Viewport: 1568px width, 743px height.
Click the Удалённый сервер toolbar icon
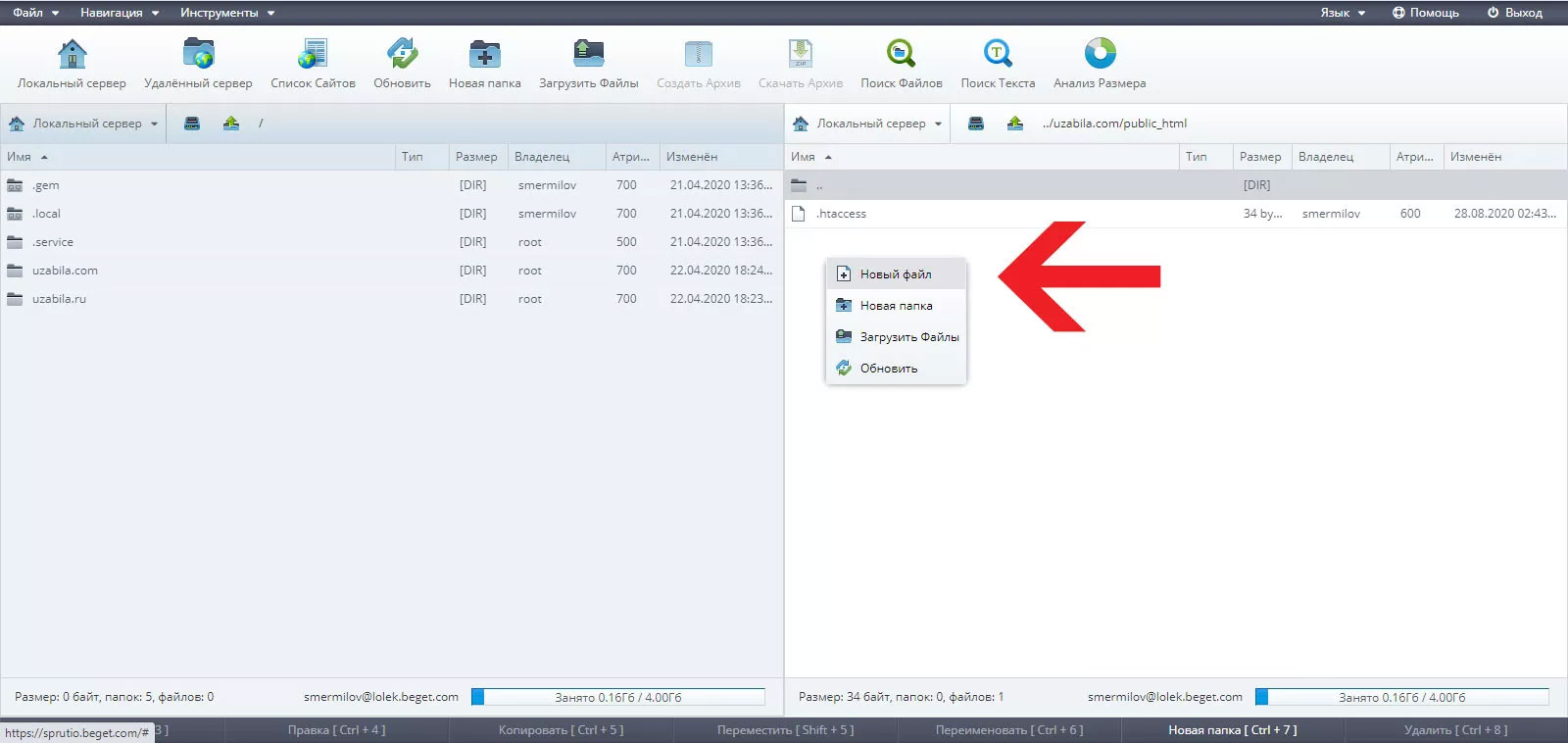click(198, 55)
